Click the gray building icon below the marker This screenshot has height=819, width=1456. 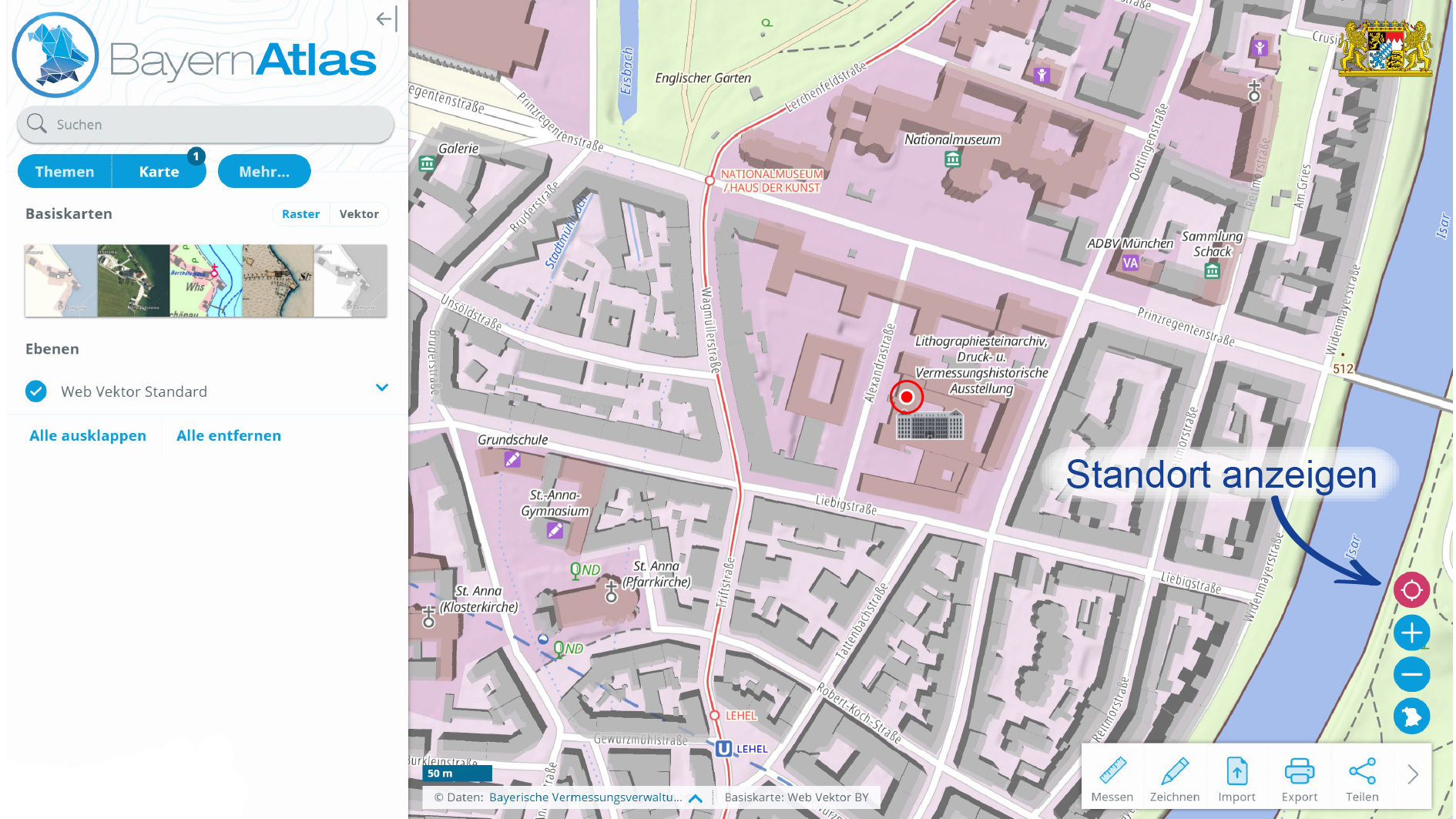coord(930,425)
